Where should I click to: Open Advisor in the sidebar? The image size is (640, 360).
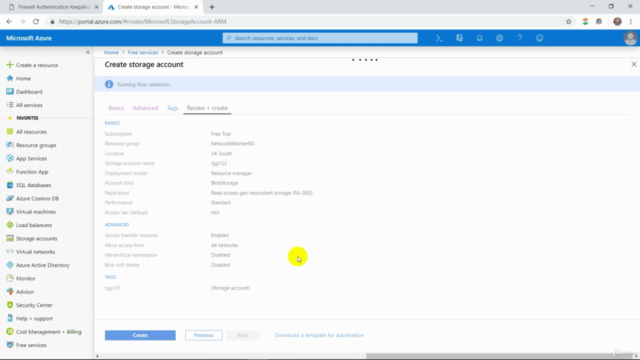click(x=25, y=292)
